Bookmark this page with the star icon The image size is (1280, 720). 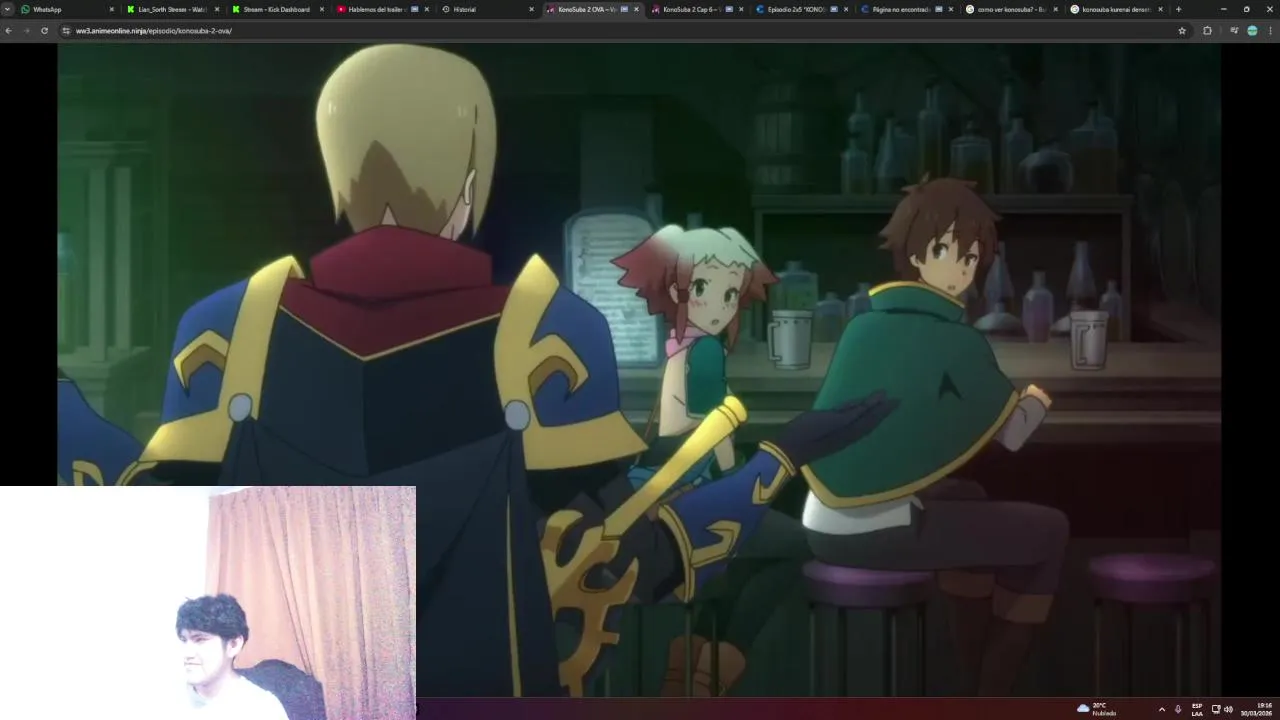[x=1182, y=31]
